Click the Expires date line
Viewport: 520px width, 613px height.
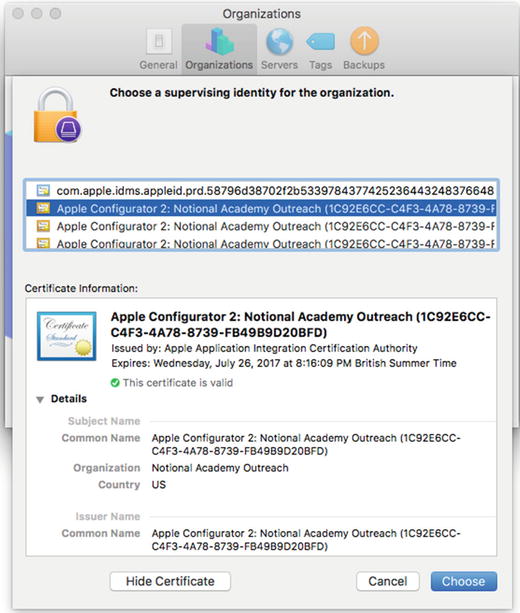[284, 363]
